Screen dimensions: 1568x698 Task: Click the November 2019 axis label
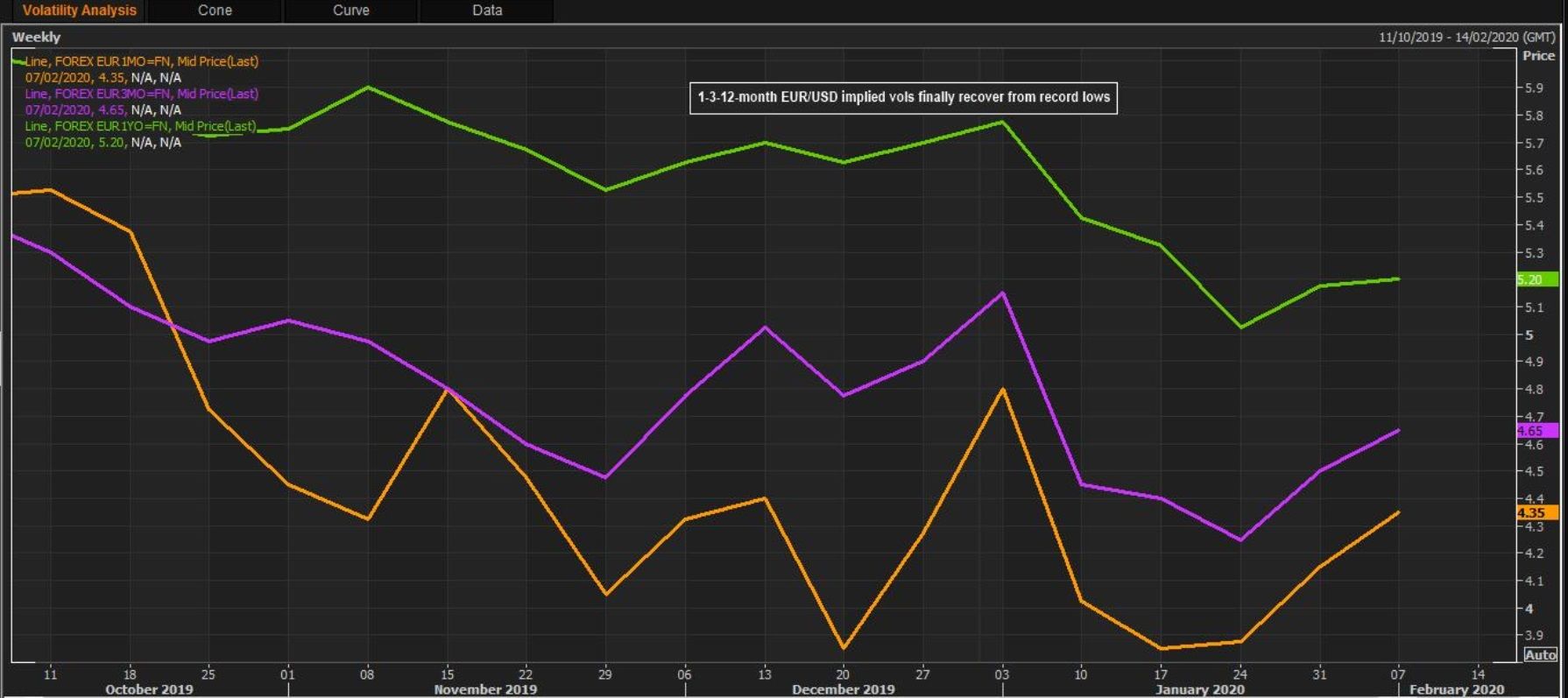coord(485,689)
